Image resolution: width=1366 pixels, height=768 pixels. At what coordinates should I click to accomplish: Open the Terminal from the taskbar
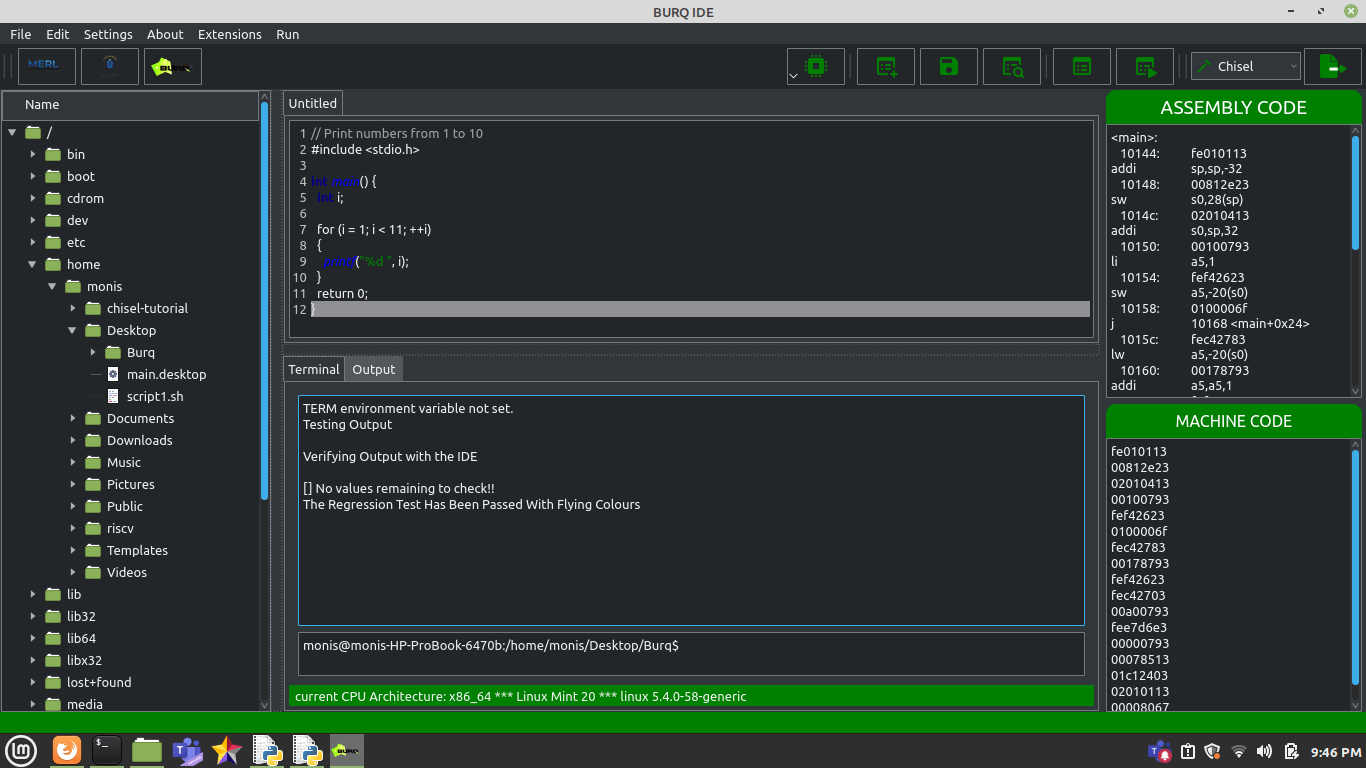click(107, 750)
